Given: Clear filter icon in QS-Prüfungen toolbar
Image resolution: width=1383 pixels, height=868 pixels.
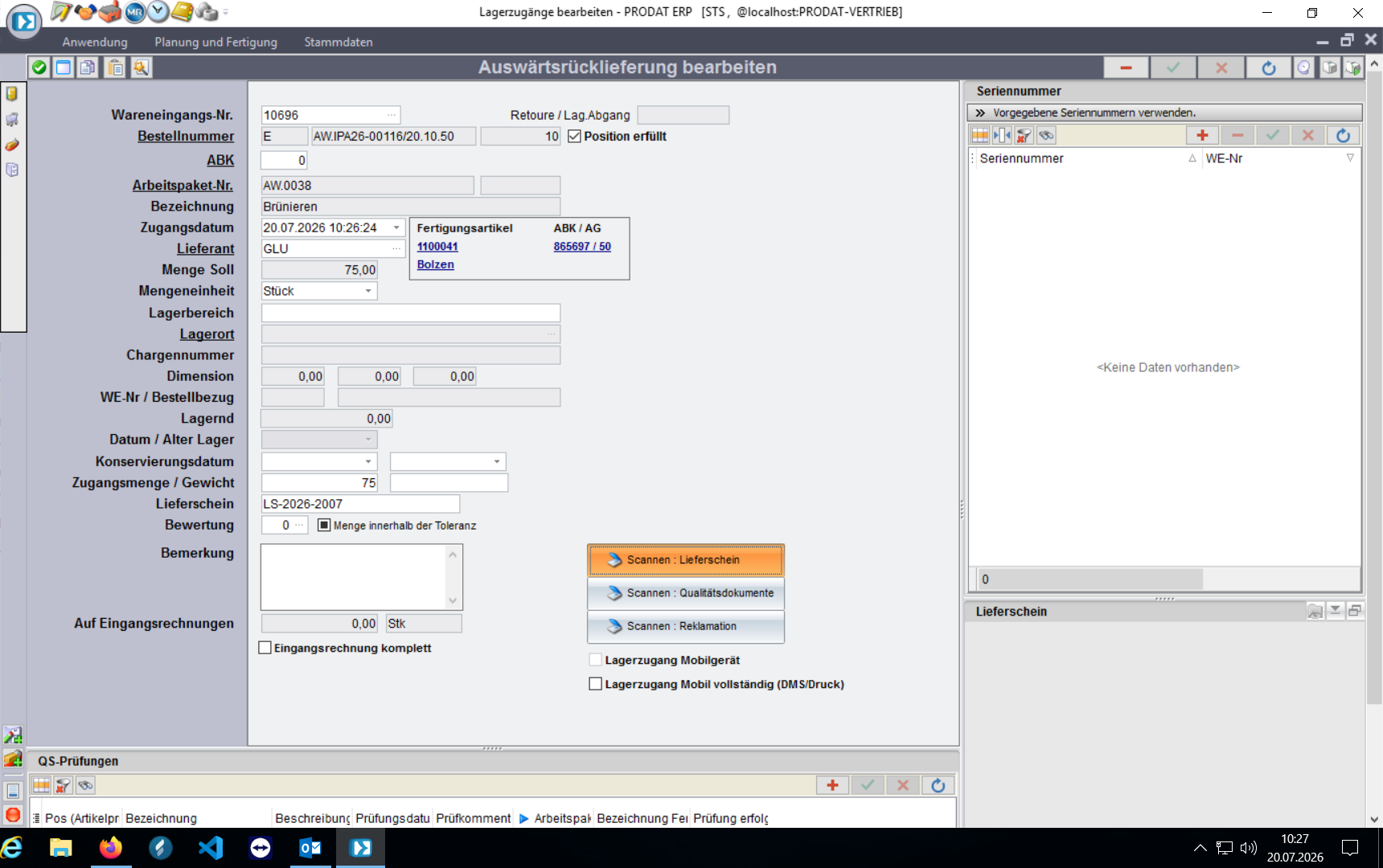Looking at the screenshot, I should point(64,785).
